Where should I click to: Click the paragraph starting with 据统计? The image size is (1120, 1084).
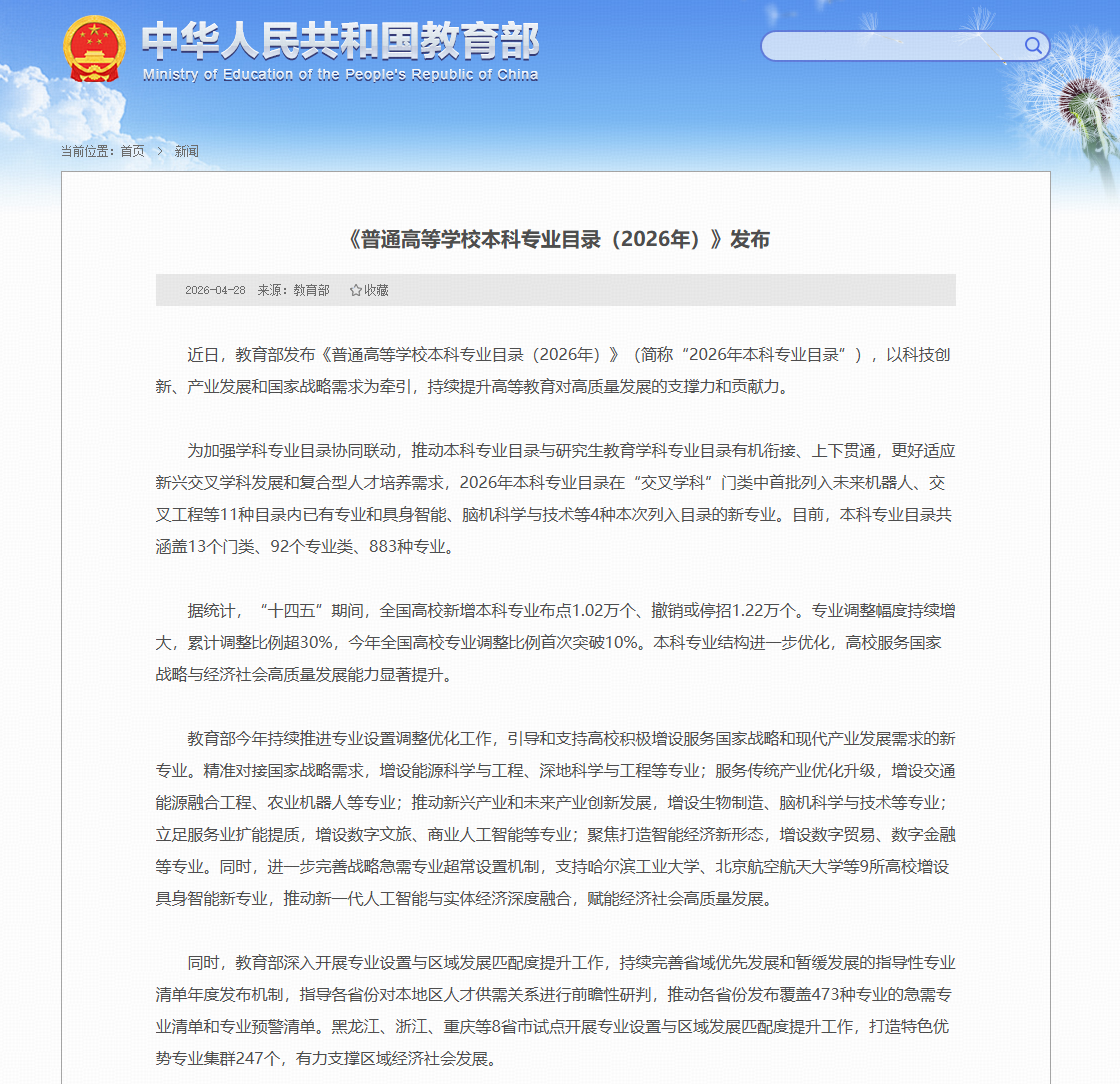coord(555,642)
